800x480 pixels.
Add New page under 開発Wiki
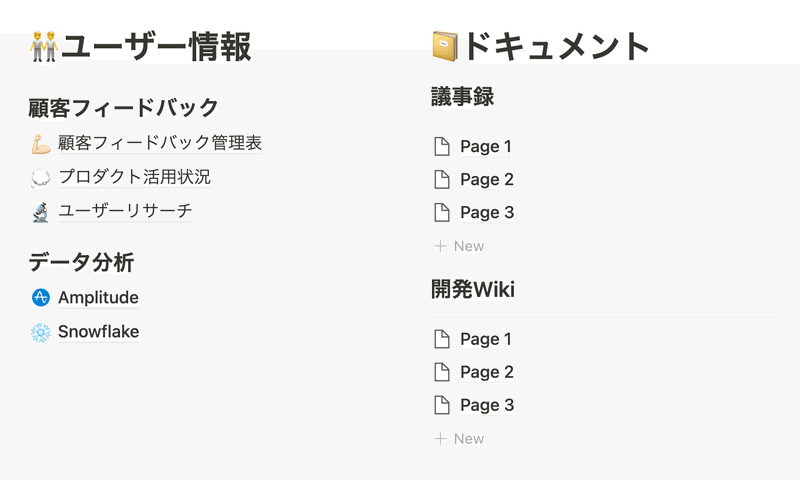point(459,439)
